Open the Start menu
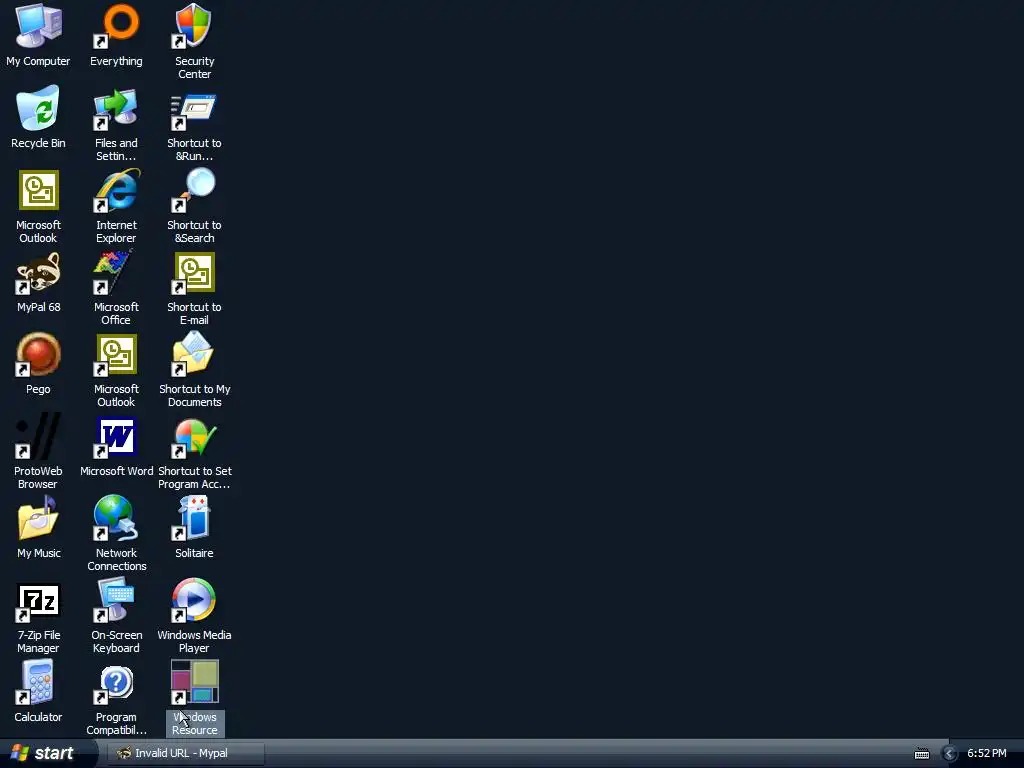Image resolution: width=1024 pixels, height=768 pixels. (x=46, y=753)
